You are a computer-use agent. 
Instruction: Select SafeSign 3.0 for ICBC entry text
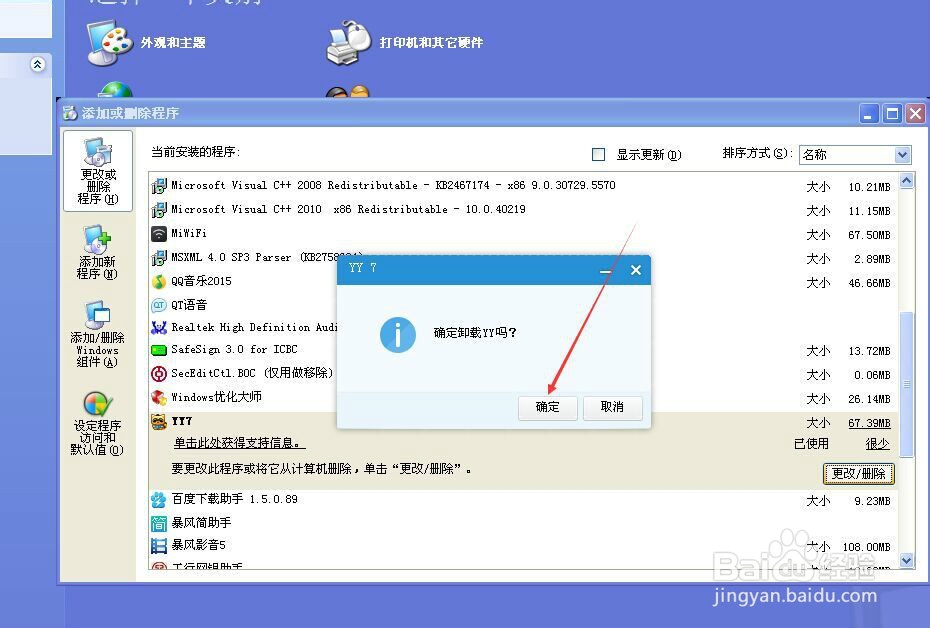(234, 350)
